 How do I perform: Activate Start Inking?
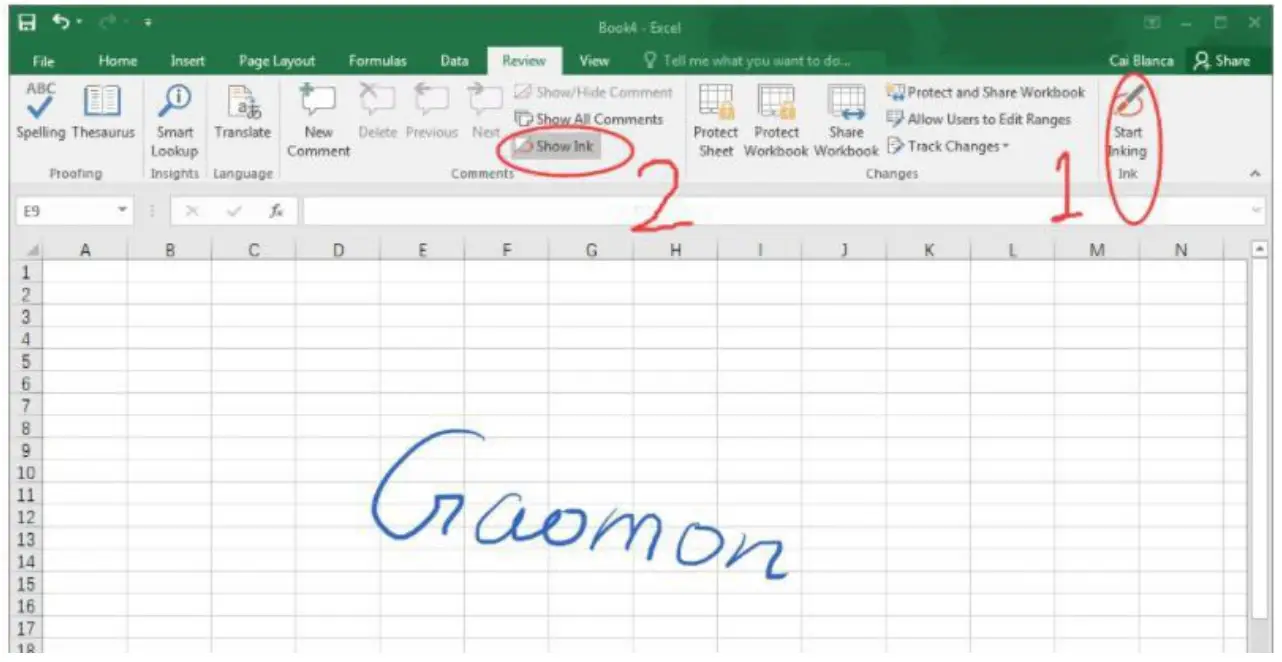pyautogui.click(x=1127, y=115)
